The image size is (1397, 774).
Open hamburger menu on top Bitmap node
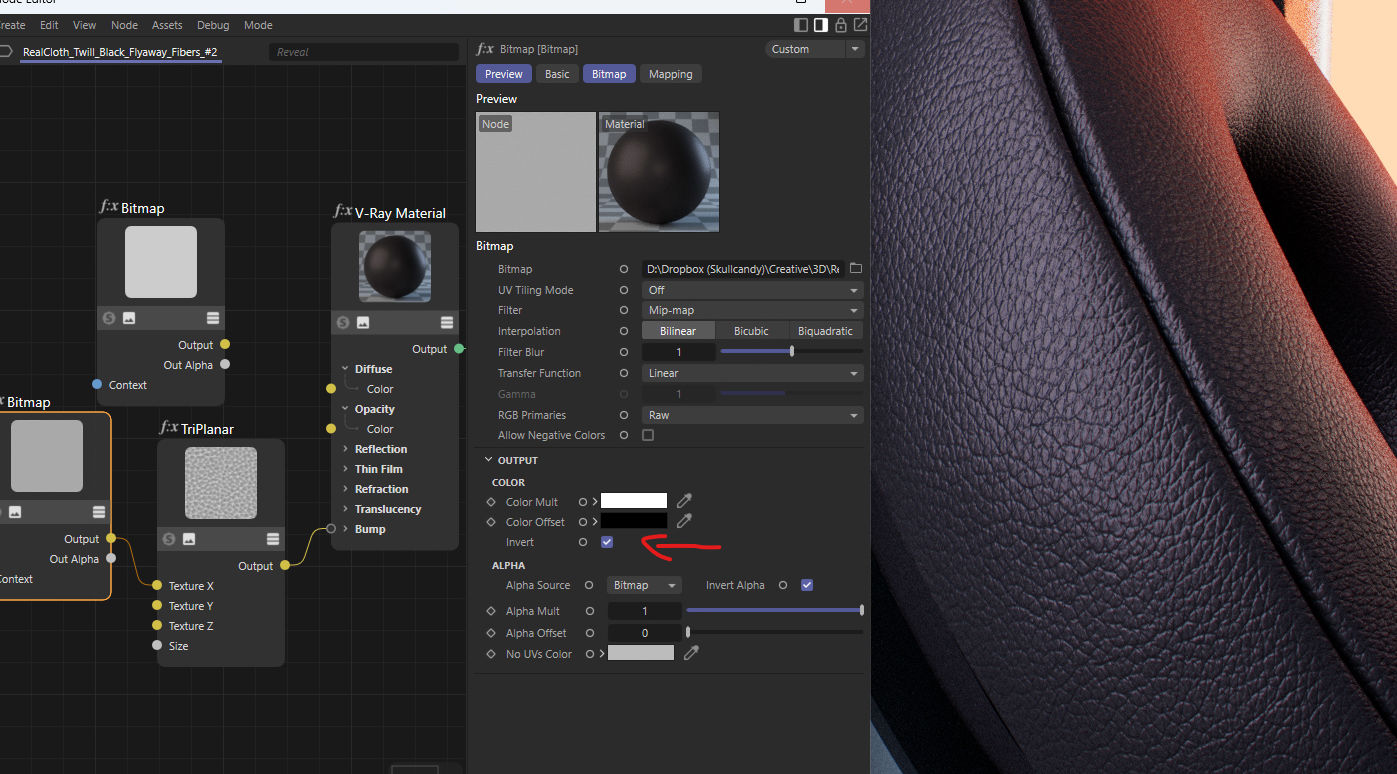pos(213,318)
